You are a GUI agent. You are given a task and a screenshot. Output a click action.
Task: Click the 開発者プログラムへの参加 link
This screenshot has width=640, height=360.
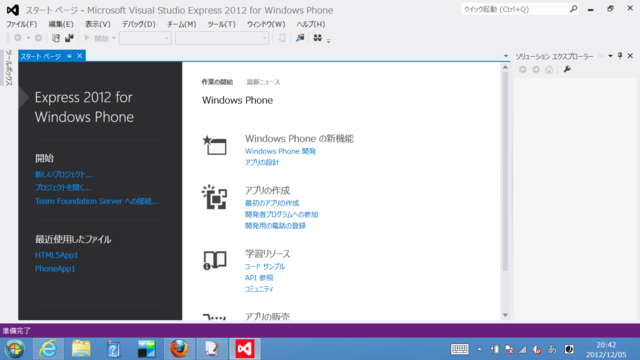(x=282, y=214)
